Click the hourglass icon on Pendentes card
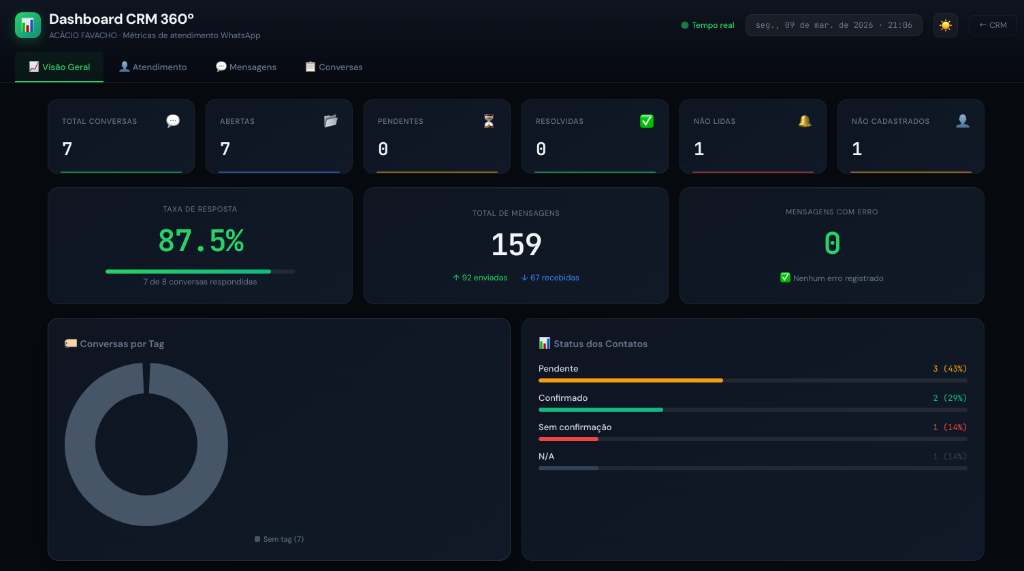The image size is (1024, 571). click(x=488, y=121)
